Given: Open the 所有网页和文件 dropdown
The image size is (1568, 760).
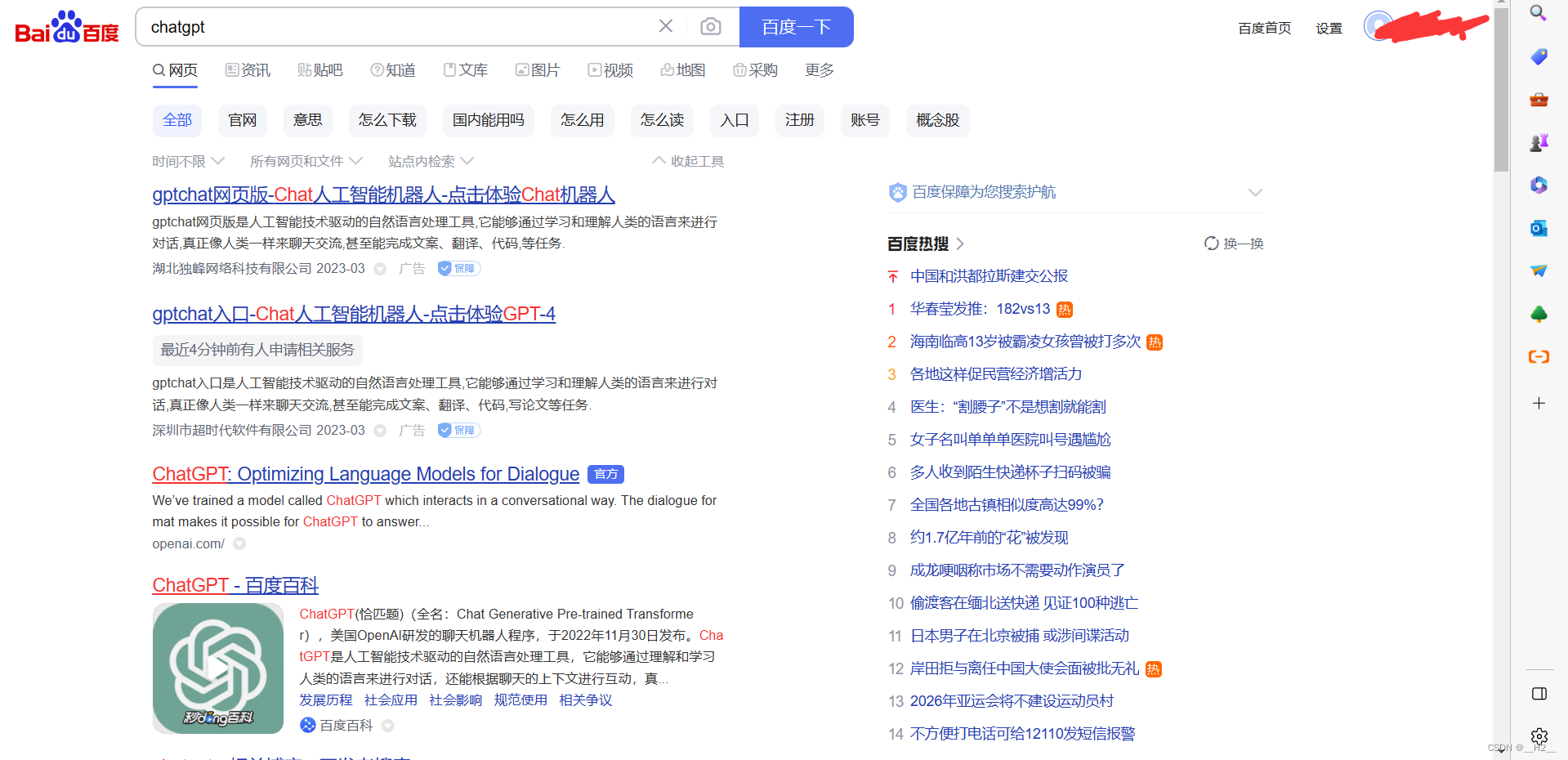Looking at the screenshot, I should (x=306, y=160).
